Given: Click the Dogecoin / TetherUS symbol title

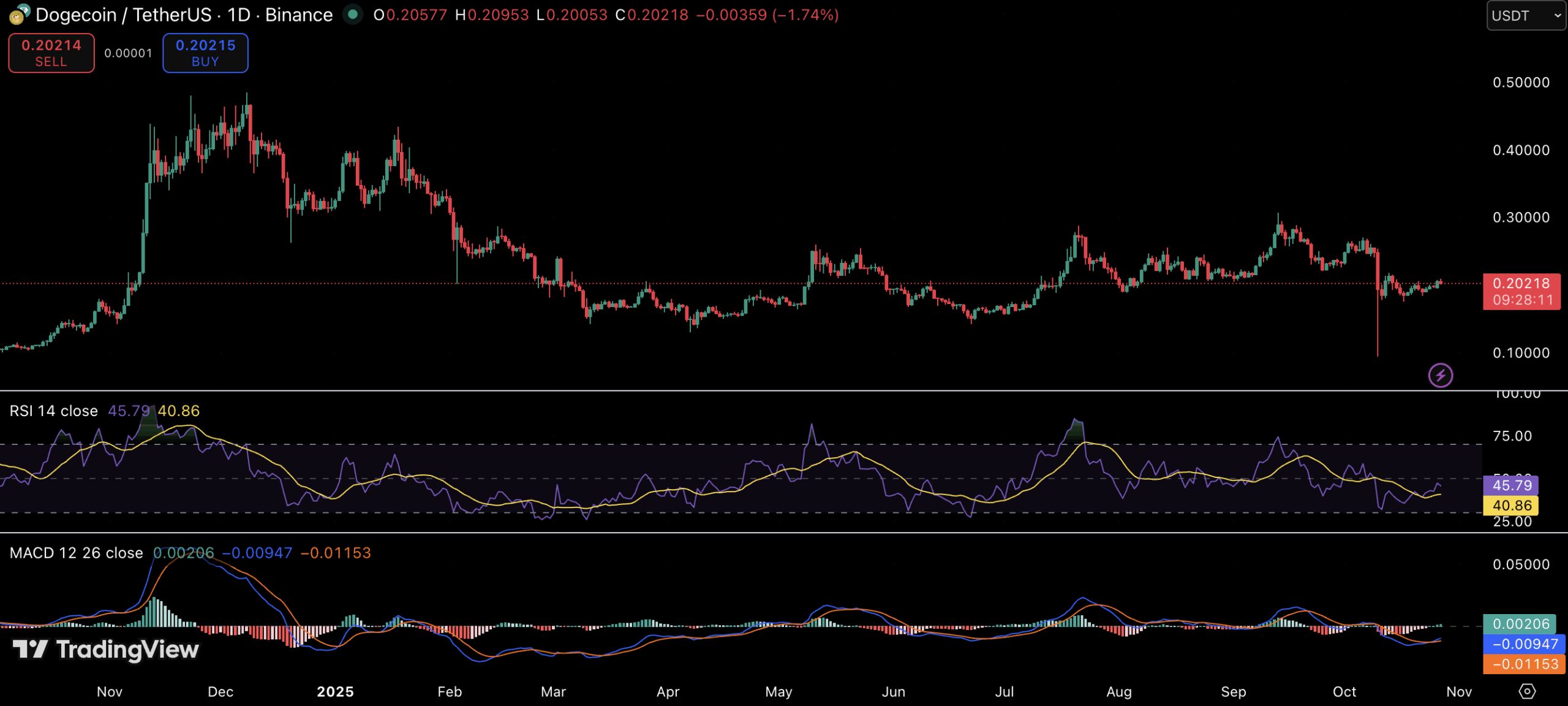Looking at the screenshot, I should (123, 15).
